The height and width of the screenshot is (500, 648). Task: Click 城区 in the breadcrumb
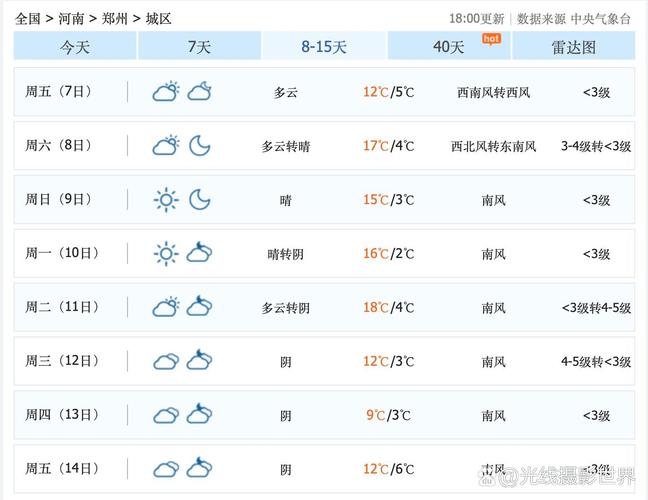click(x=158, y=19)
